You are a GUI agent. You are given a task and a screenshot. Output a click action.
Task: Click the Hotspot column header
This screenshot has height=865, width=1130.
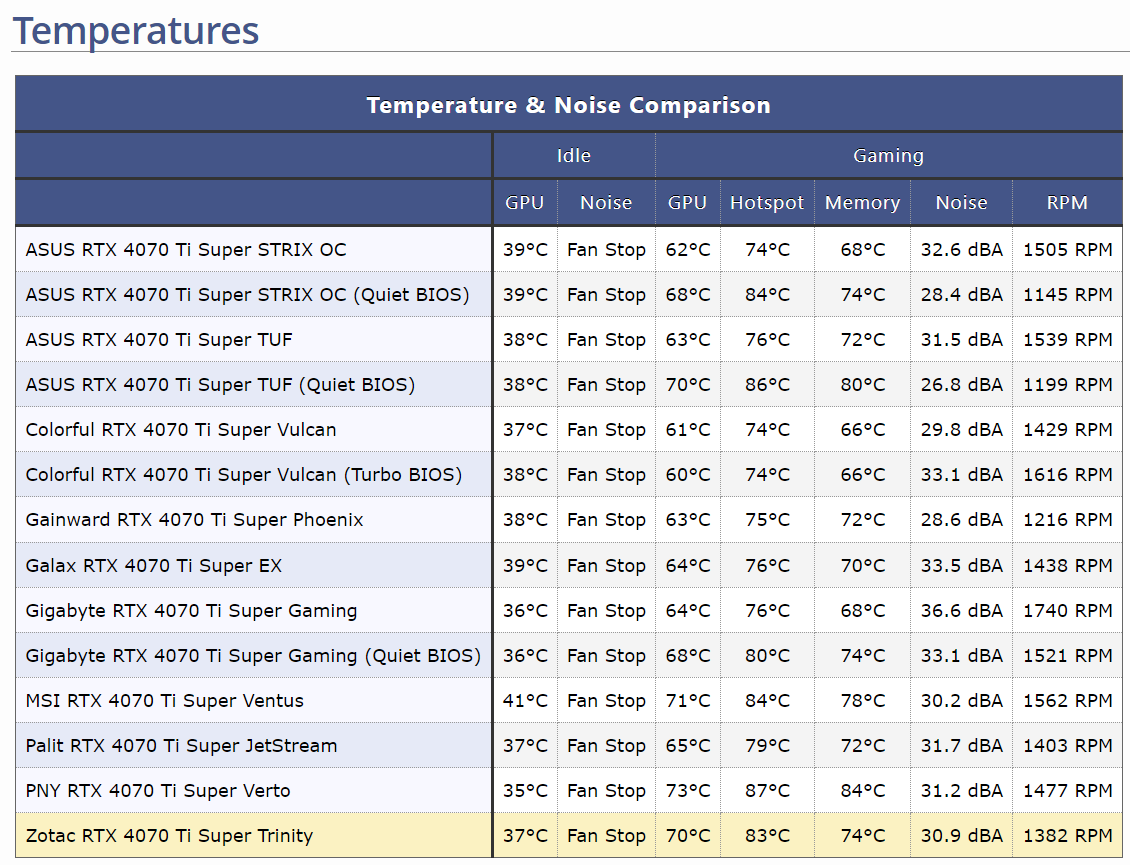point(767,203)
